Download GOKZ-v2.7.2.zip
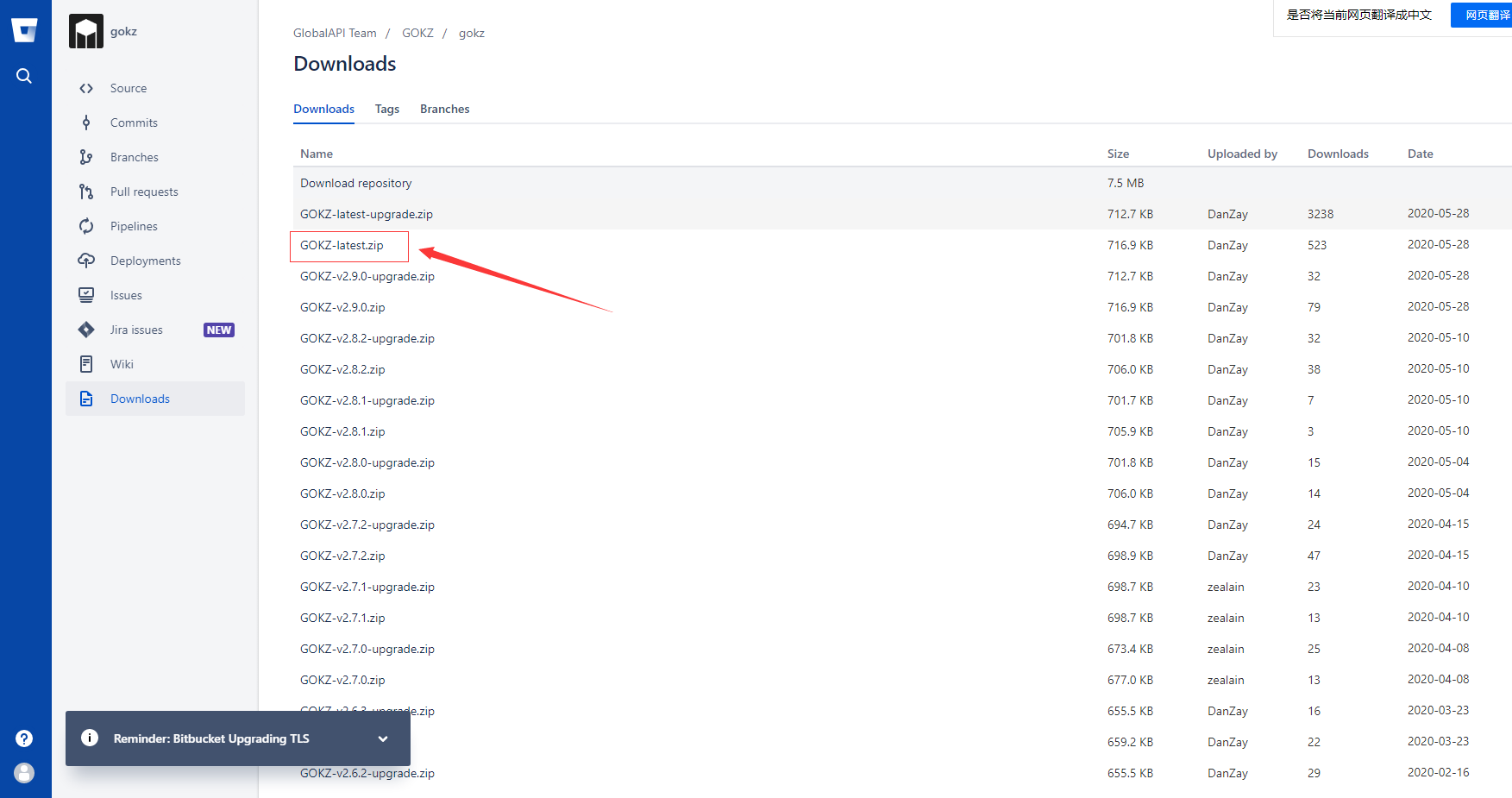The width and height of the screenshot is (1512, 798). click(342, 556)
